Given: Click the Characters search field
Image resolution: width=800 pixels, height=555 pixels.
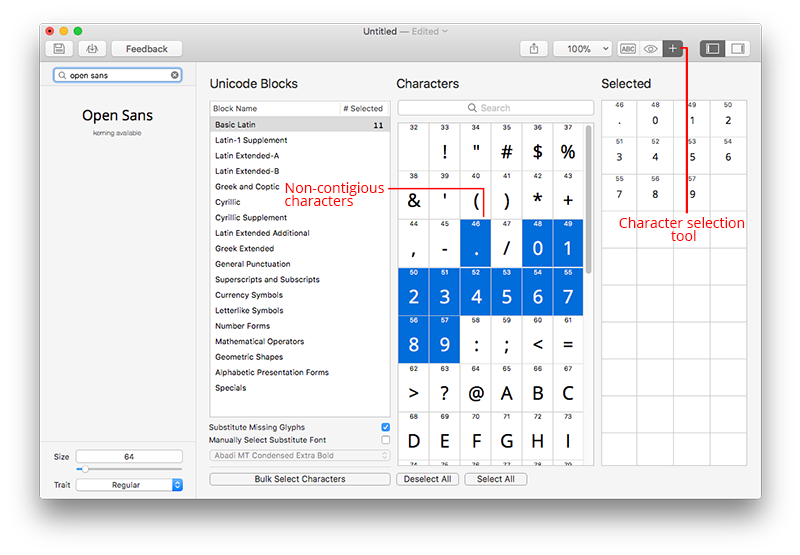Looking at the screenshot, I should click(x=495, y=108).
